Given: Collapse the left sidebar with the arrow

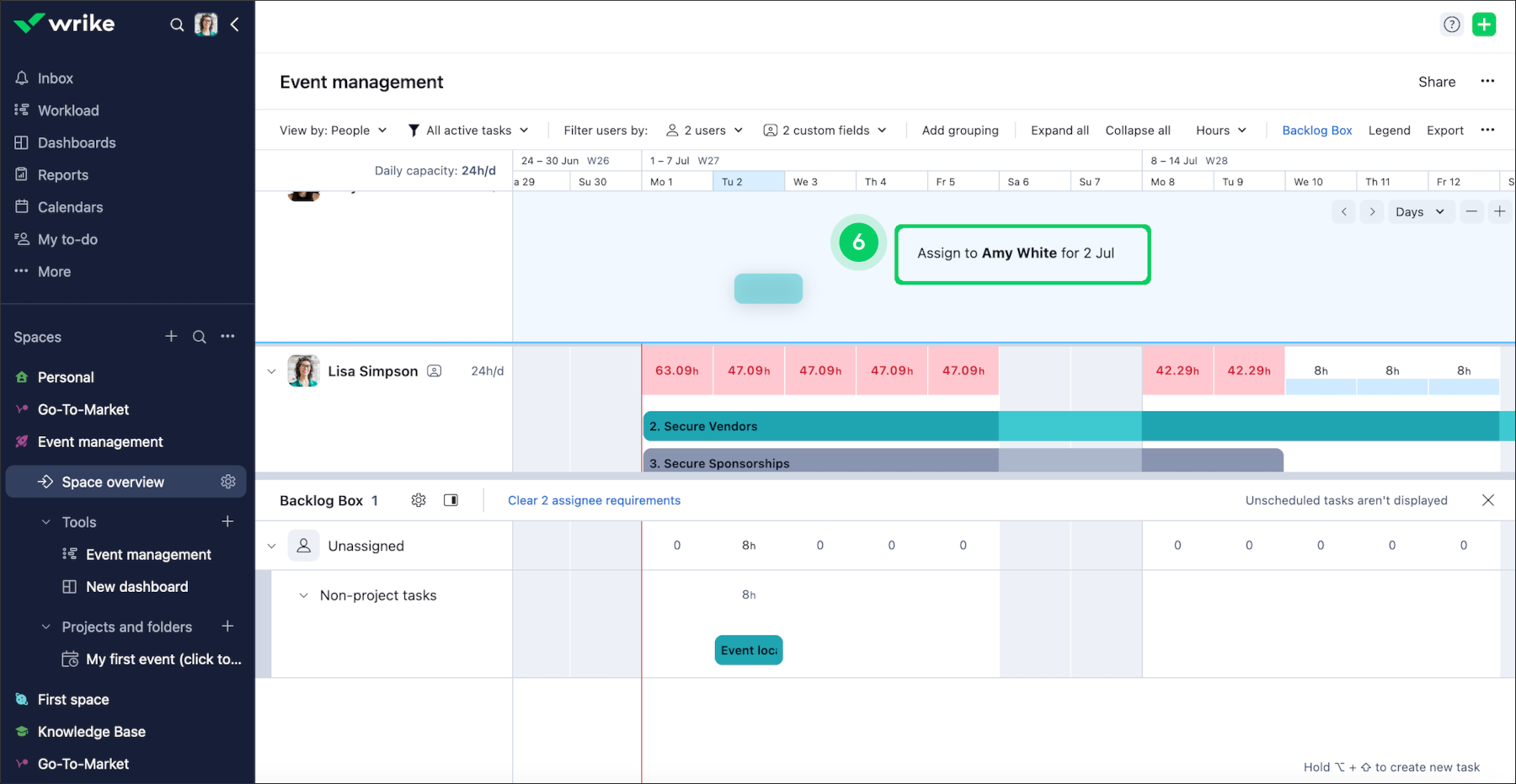Looking at the screenshot, I should point(235,24).
